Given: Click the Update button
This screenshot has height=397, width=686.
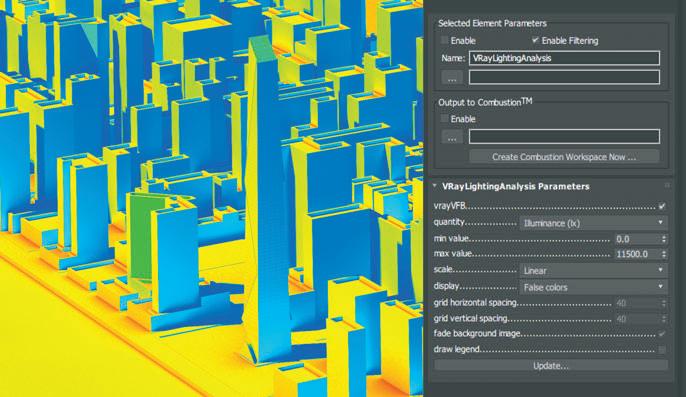Looking at the screenshot, I should [x=551, y=365].
